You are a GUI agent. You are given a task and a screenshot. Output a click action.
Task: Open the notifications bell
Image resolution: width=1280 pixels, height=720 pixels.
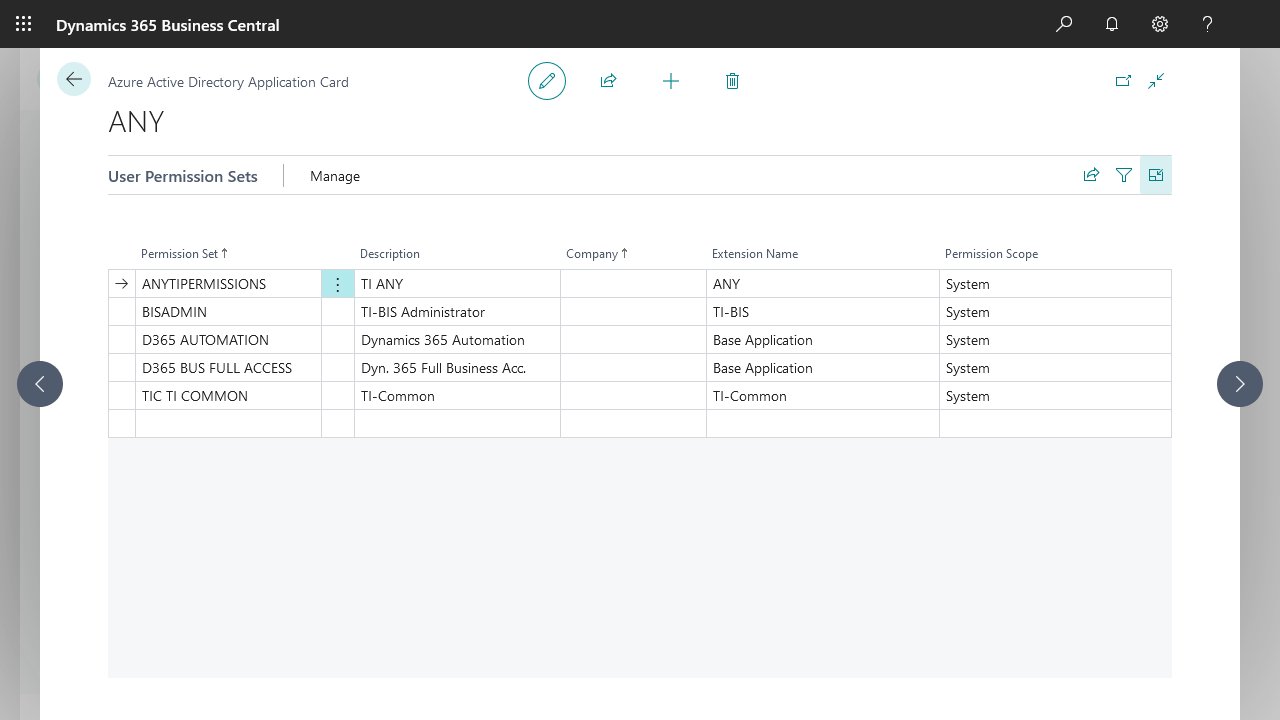(1112, 24)
